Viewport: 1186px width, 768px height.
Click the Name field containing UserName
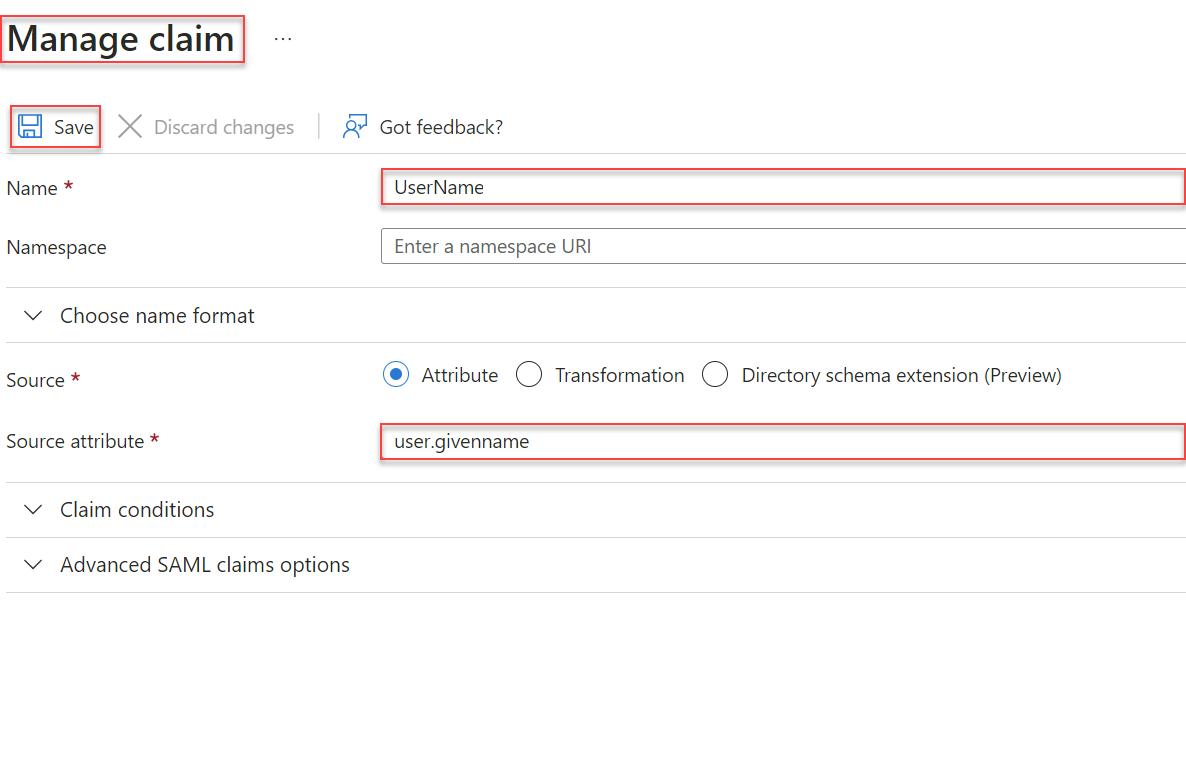(x=783, y=188)
